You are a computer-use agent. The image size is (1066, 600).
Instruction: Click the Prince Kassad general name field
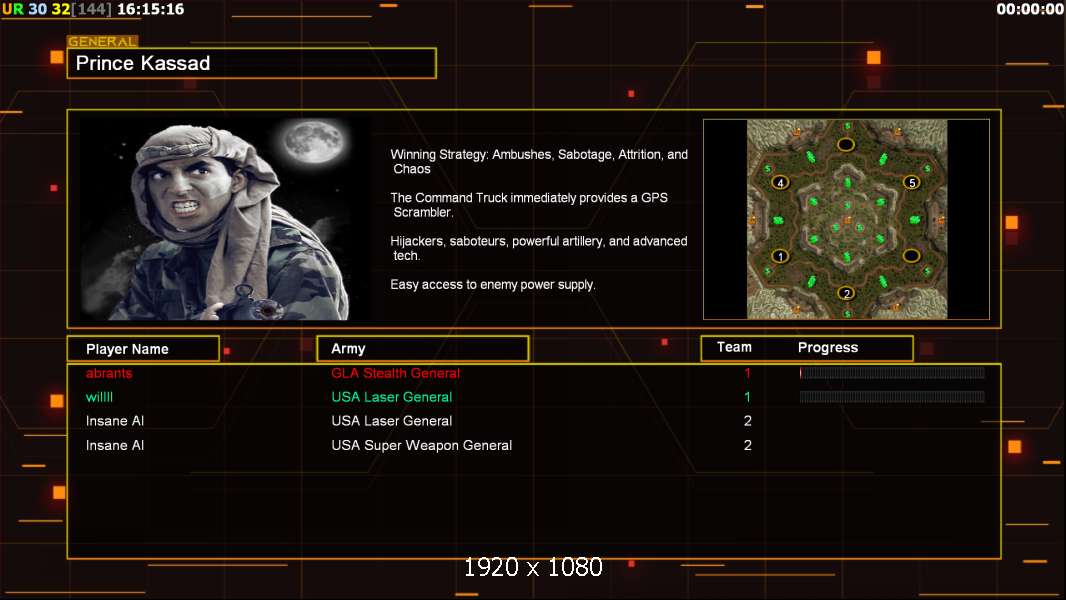point(252,63)
